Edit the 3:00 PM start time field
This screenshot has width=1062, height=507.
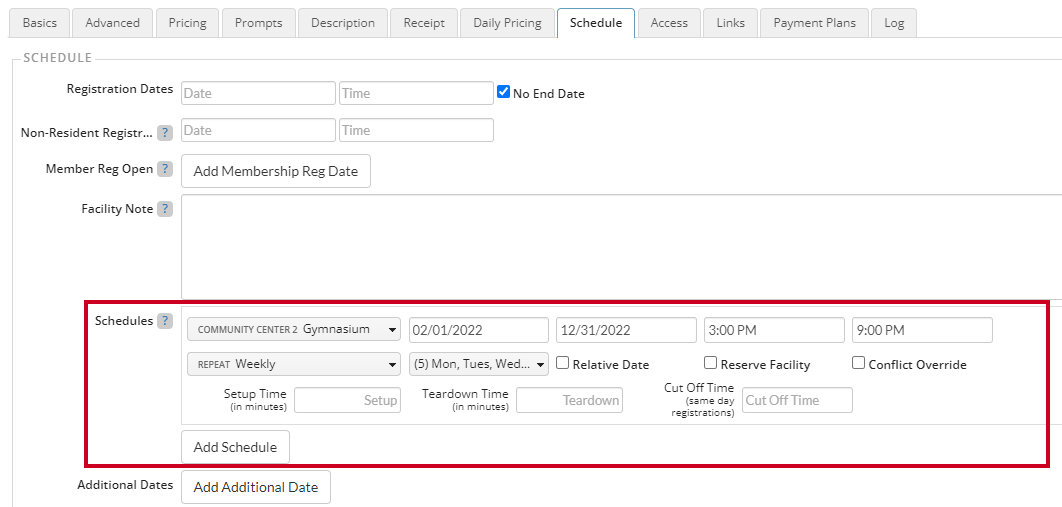click(774, 330)
